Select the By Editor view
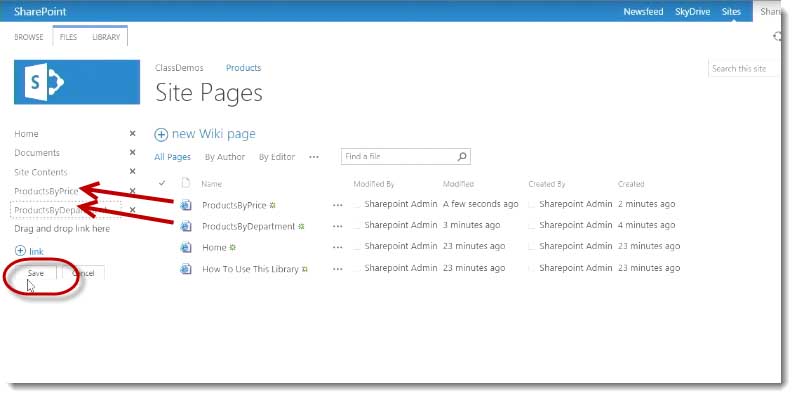Screen dimensions: 796x398 point(277,157)
